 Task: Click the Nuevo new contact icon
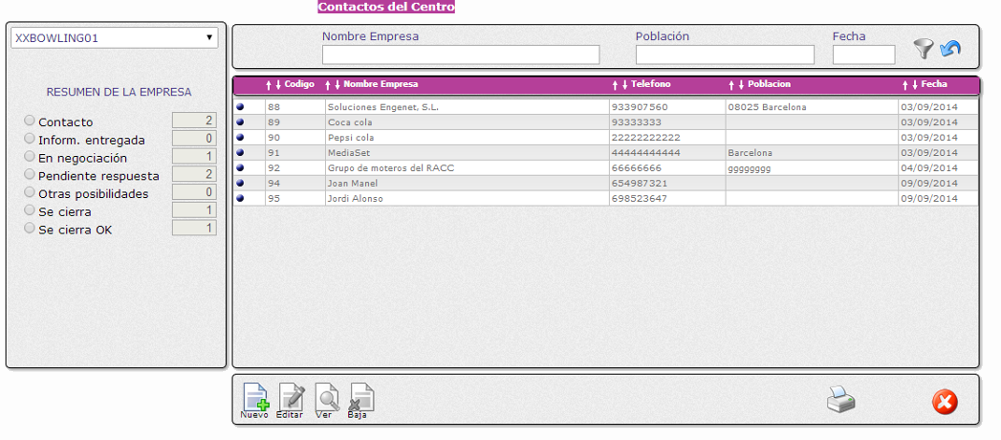pyautogui.click(x=254, y=399)
